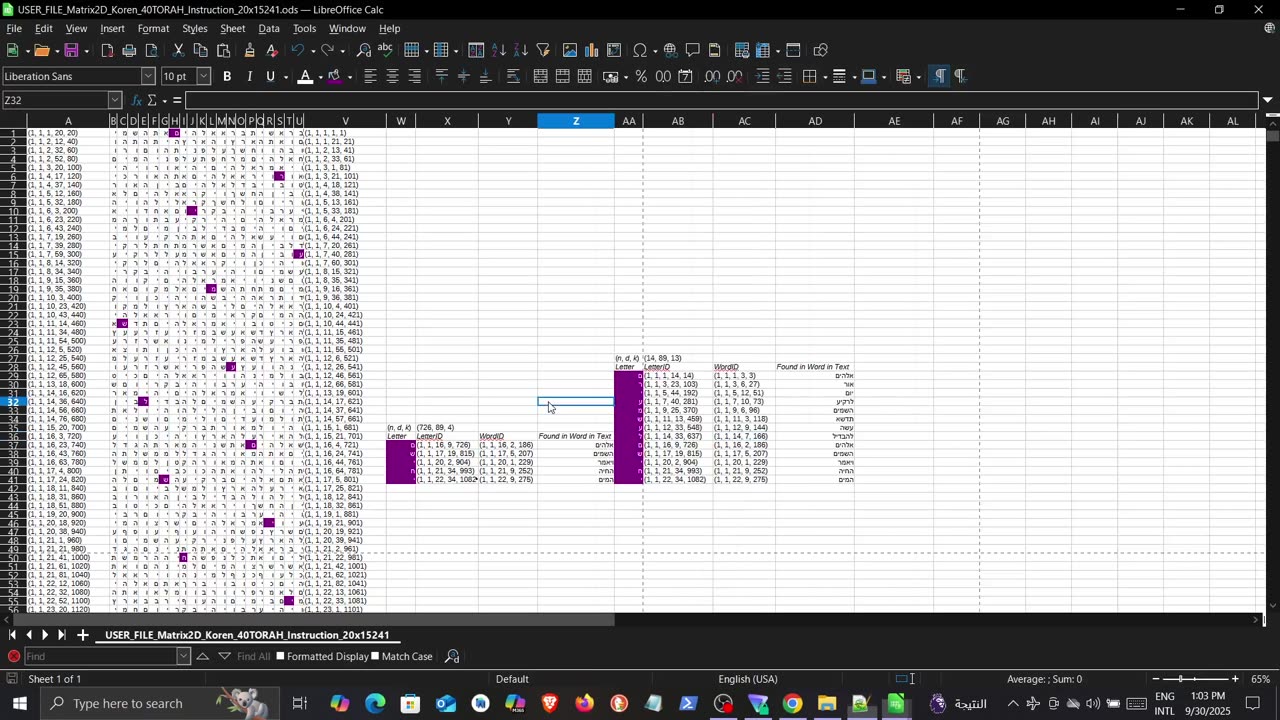1280x720 pixels.
Task: Sort descending
Action: coord(521,50)
